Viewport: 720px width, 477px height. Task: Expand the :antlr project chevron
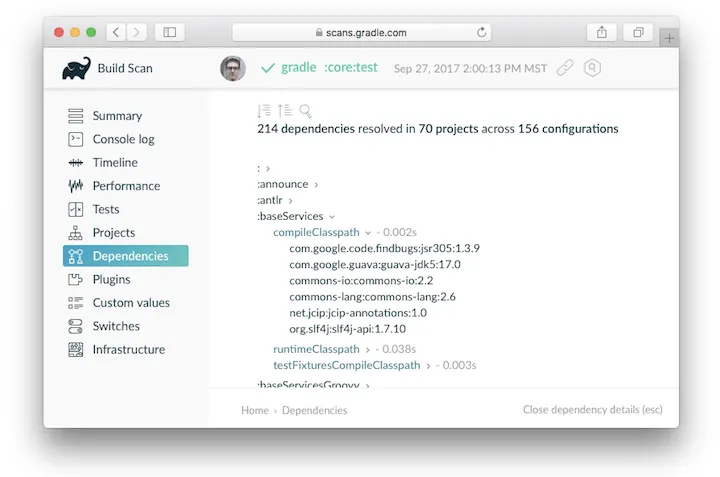coord(290,201)
